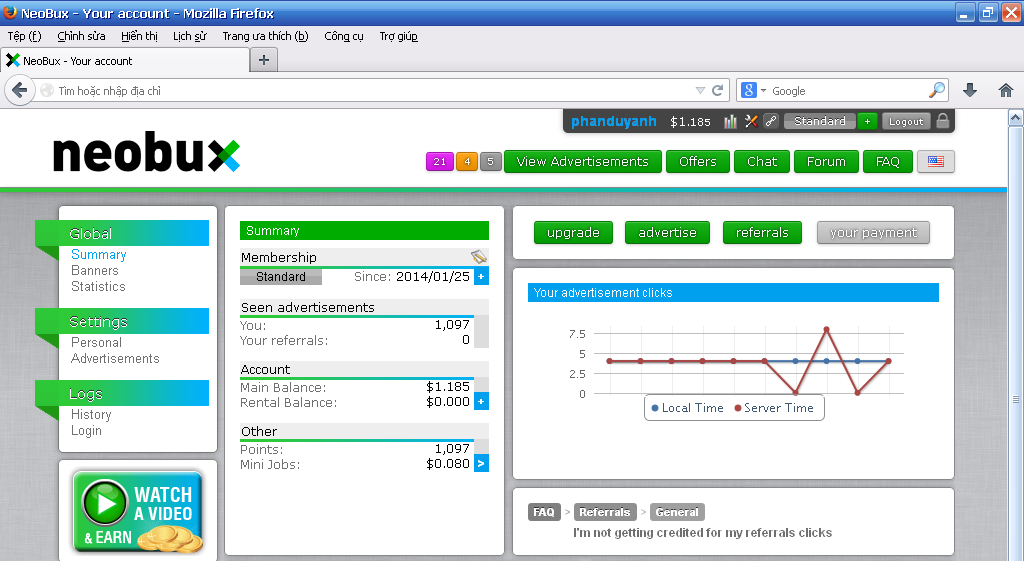Click the Logout button
Viewport: 1024px width, 561px height.
point(906,121)
